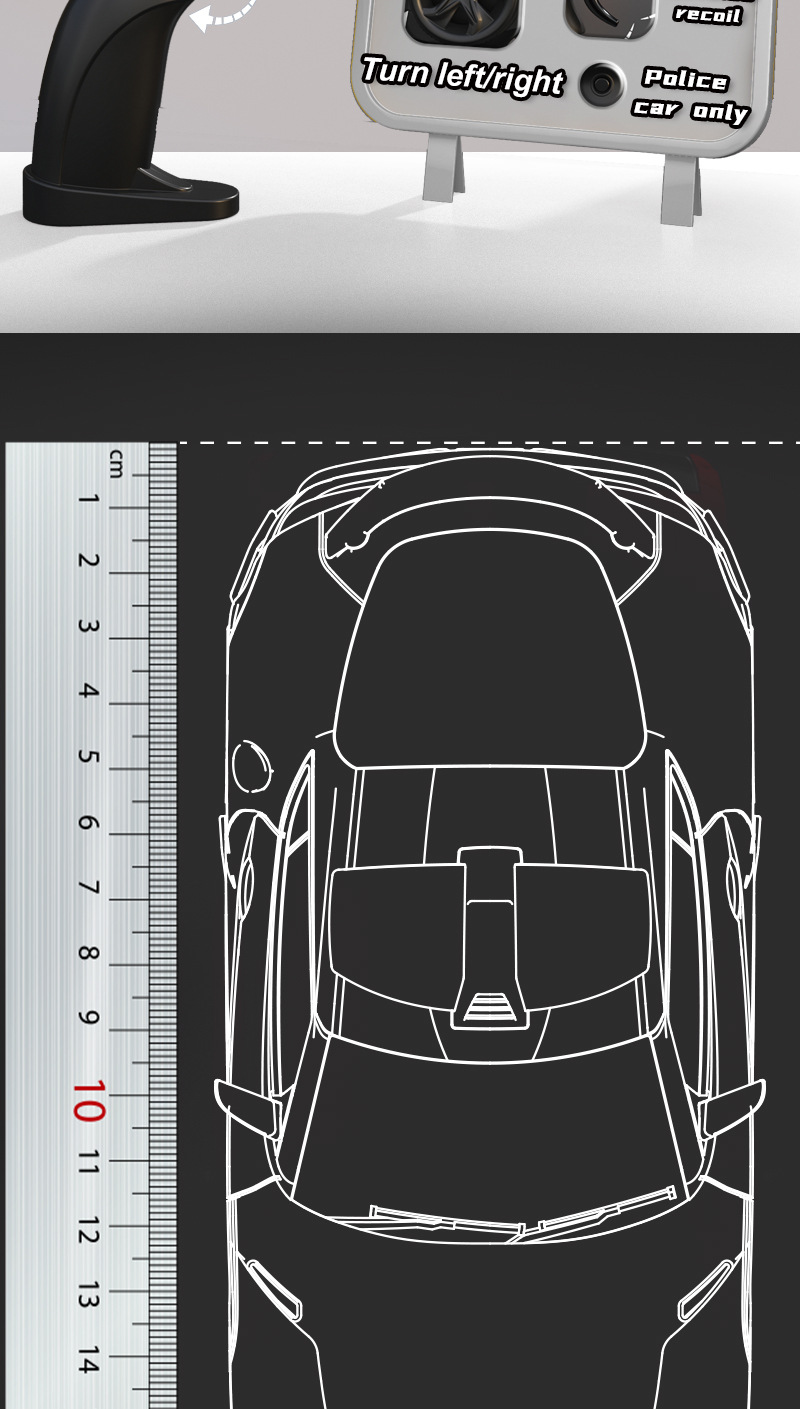Click the ruler number '5'
The image size is (800, 1409).
(88, 756)
